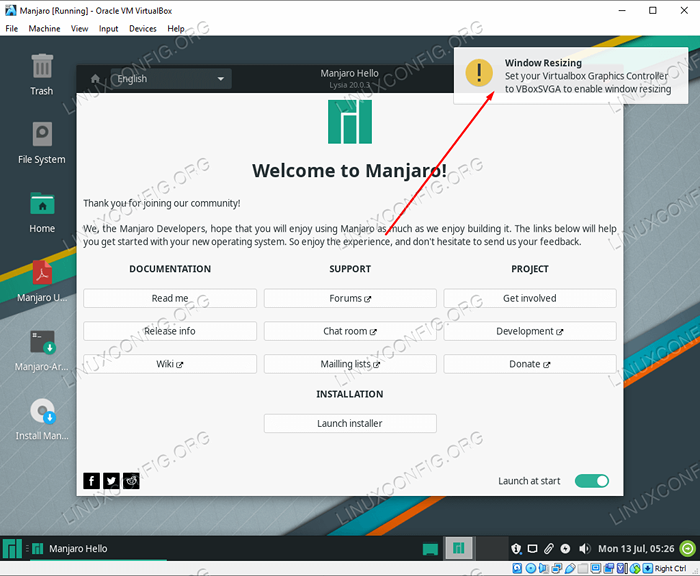The image size is (700, 576).
Task: Click the home icon in Manjaro Hello header
Action: (x=95, y=79)
